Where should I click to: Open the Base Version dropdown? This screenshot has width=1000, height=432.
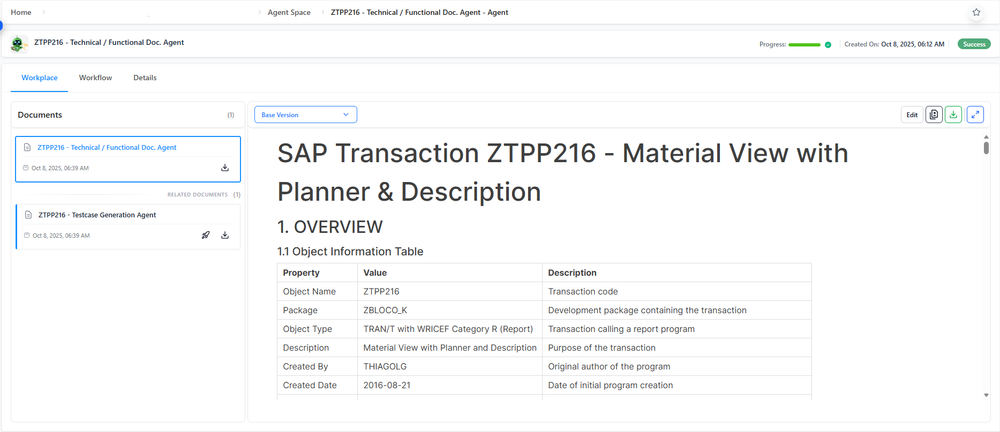[x=305, y=115]
